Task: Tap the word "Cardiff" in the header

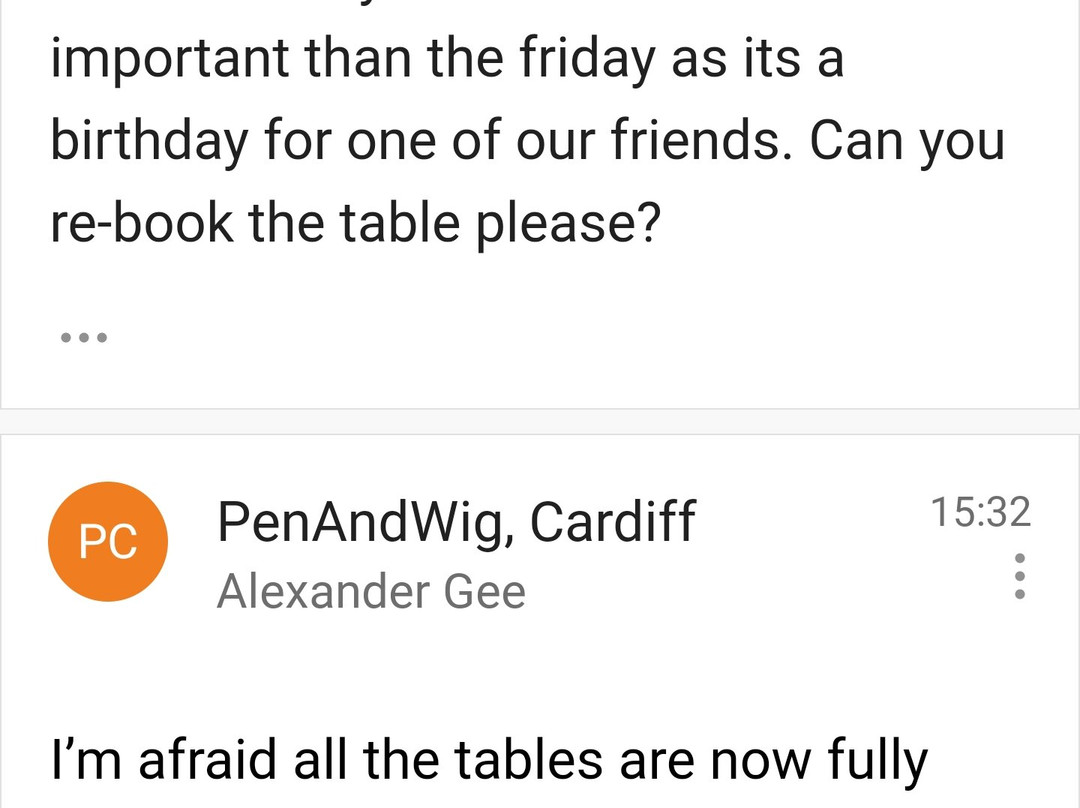Action: click(x=613, y=521)
